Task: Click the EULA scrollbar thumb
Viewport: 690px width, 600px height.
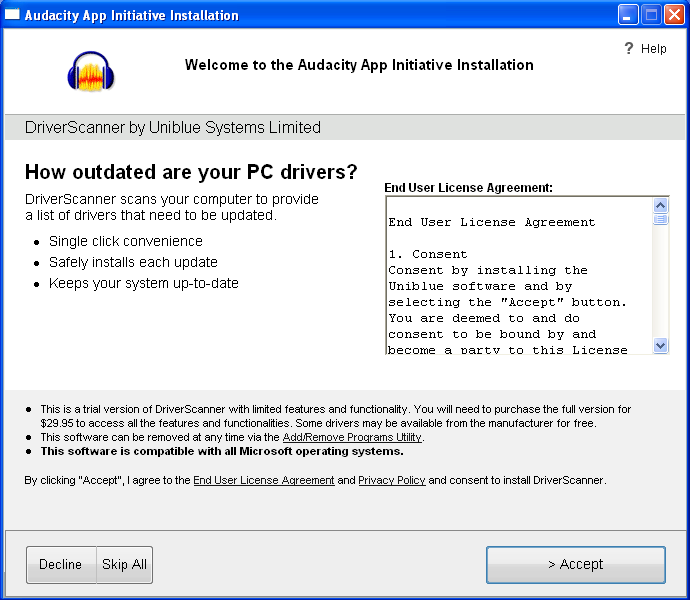Action: pyautogui.click(x=660, y=219)
